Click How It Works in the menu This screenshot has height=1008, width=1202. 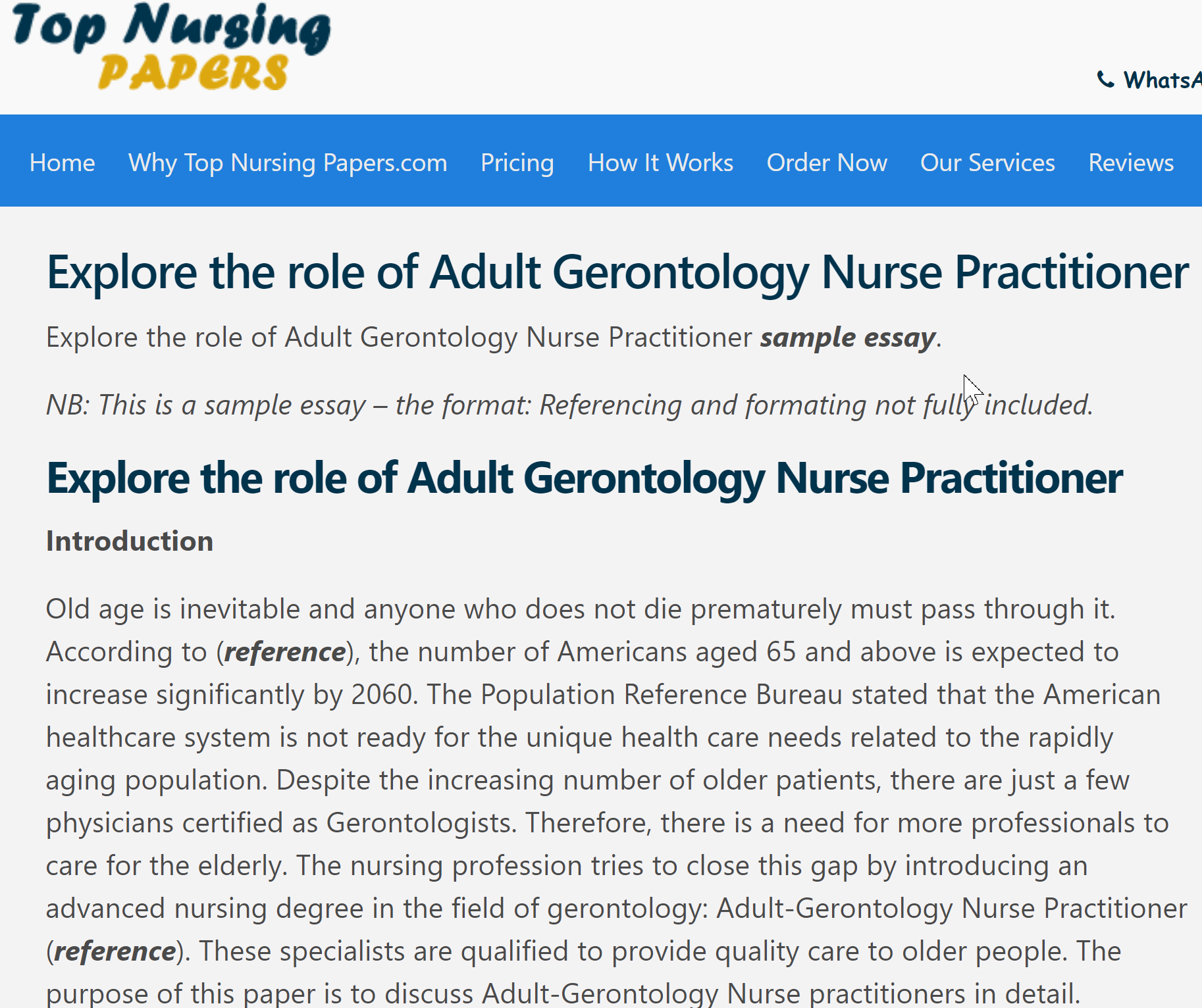(x=660, y=163)
